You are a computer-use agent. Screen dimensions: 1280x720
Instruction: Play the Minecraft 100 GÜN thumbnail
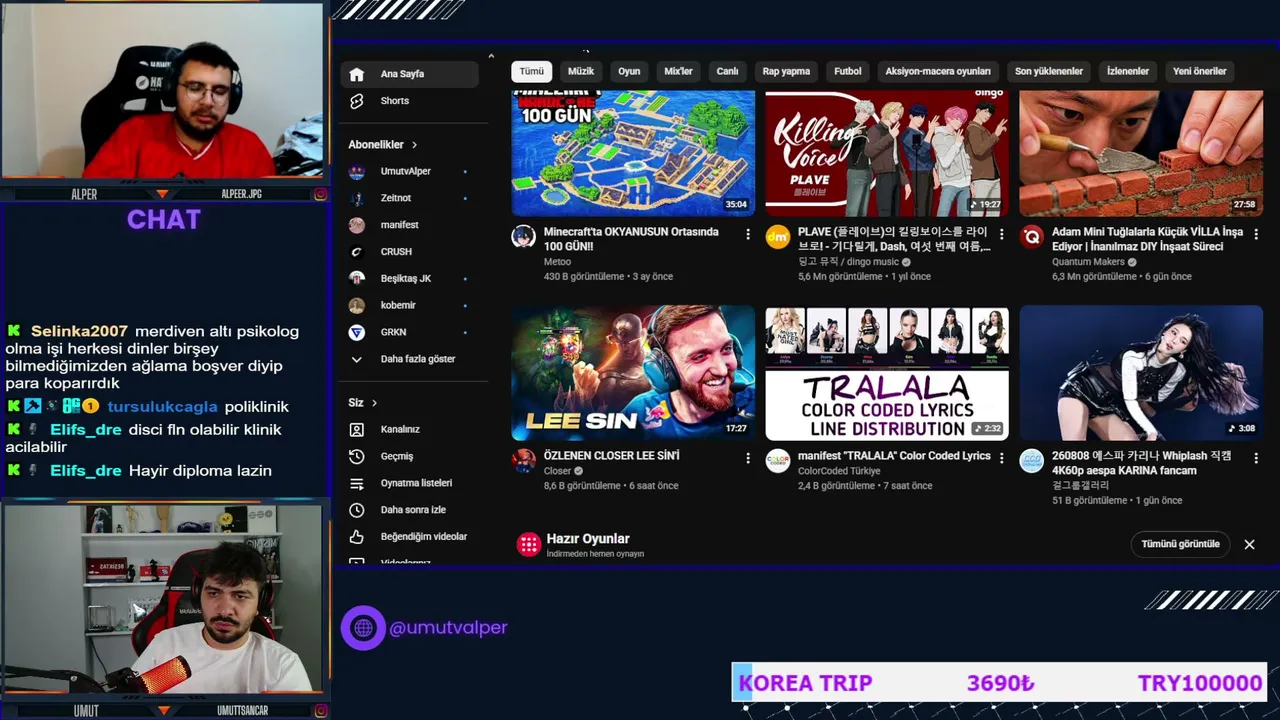coord(633,153)
